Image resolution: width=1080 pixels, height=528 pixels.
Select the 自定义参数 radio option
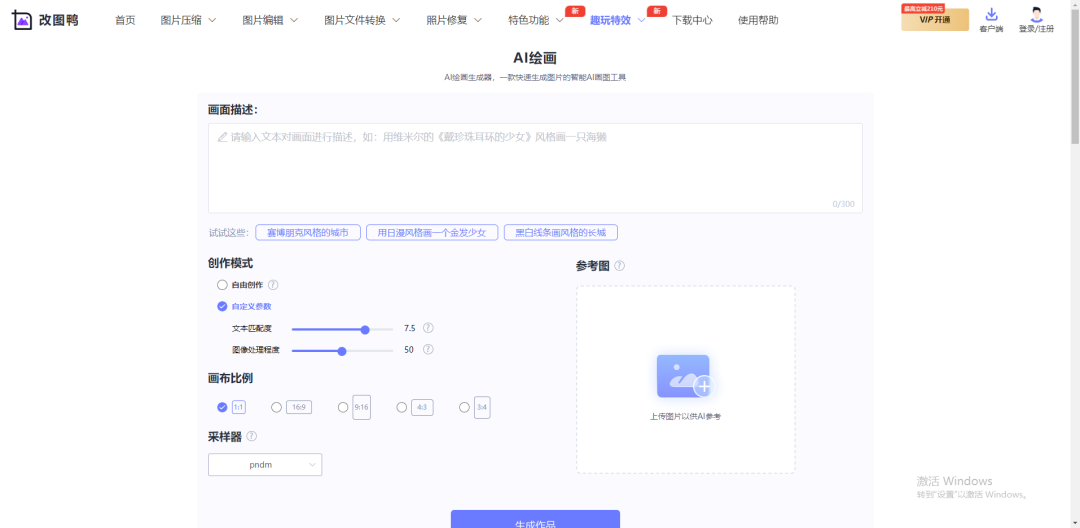click(x=222, y=306)
